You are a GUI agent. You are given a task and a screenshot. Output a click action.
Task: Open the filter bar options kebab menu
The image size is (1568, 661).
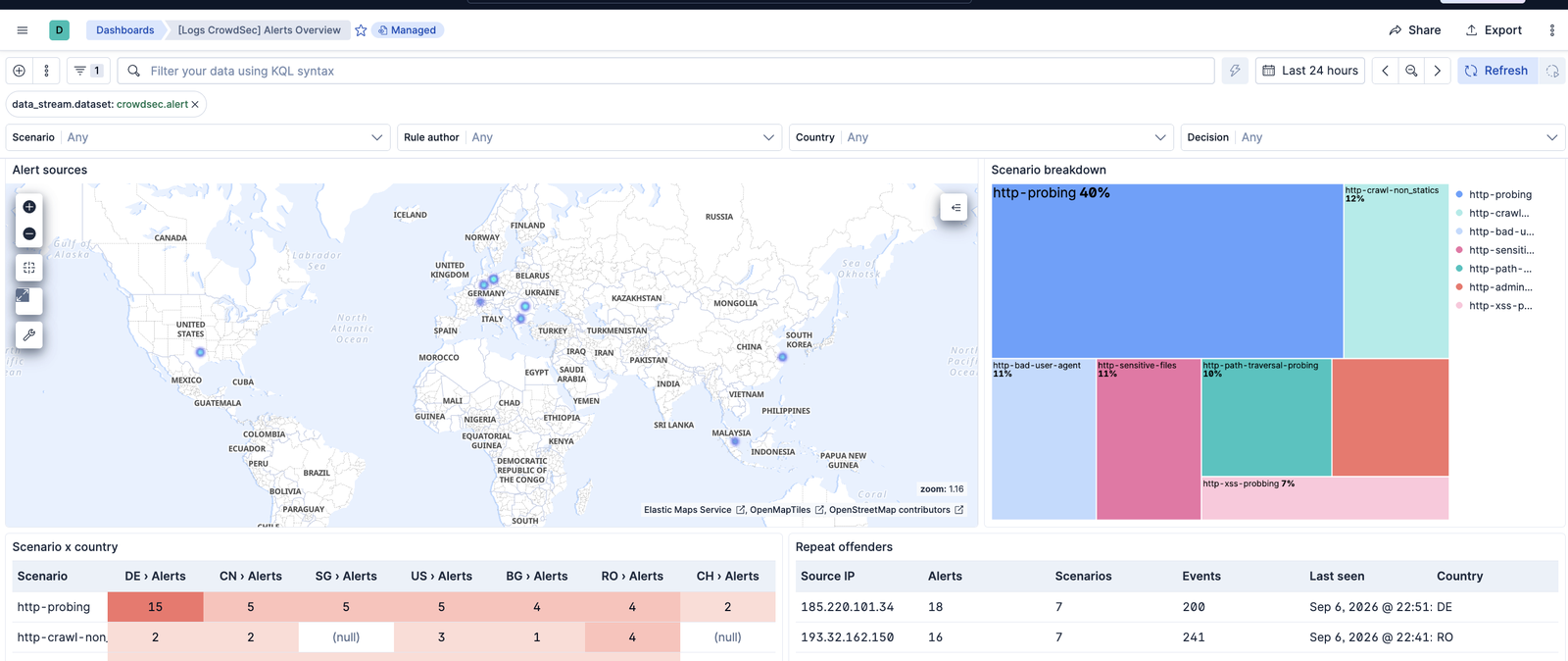click(46, 71)
